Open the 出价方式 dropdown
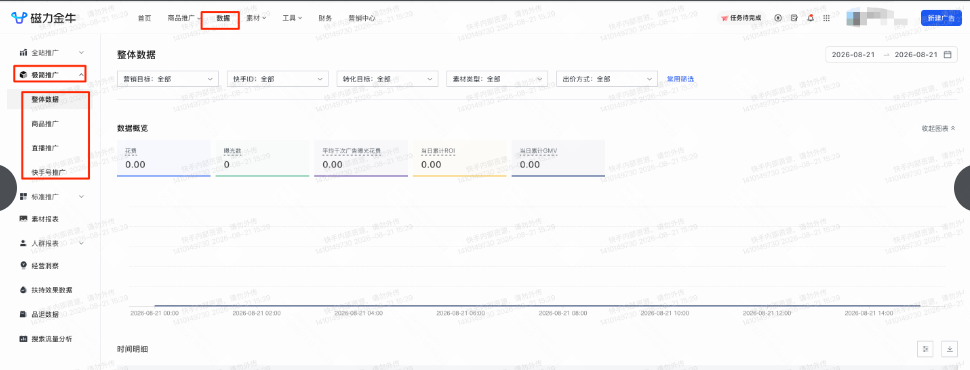Image resolution: width=970 pixels, height=370 pixels. click(607, 79)
